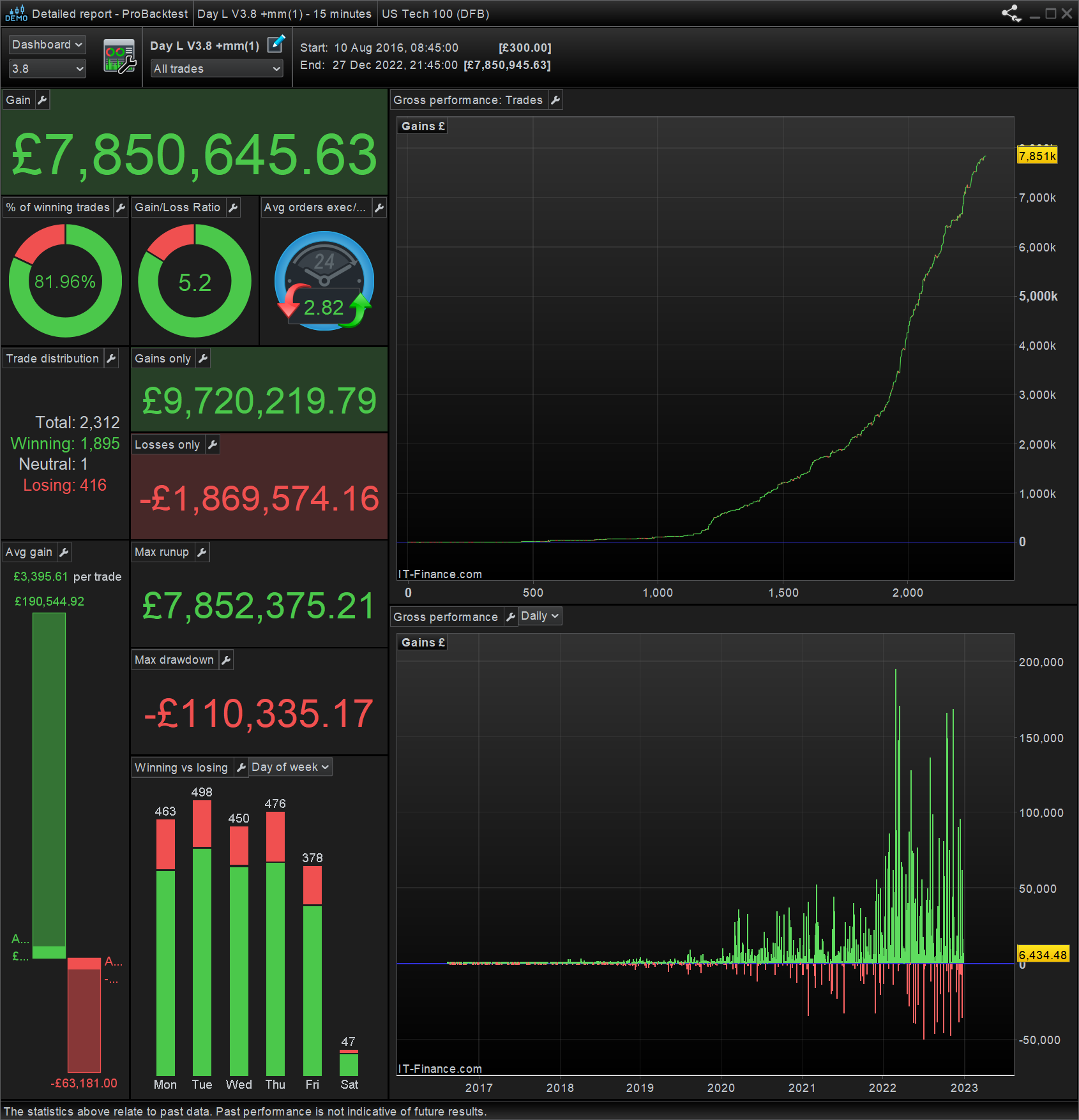Screen dimensions: 1079x1120
Task: Select the Gross performance: Trades panel title
Action: 468,100
